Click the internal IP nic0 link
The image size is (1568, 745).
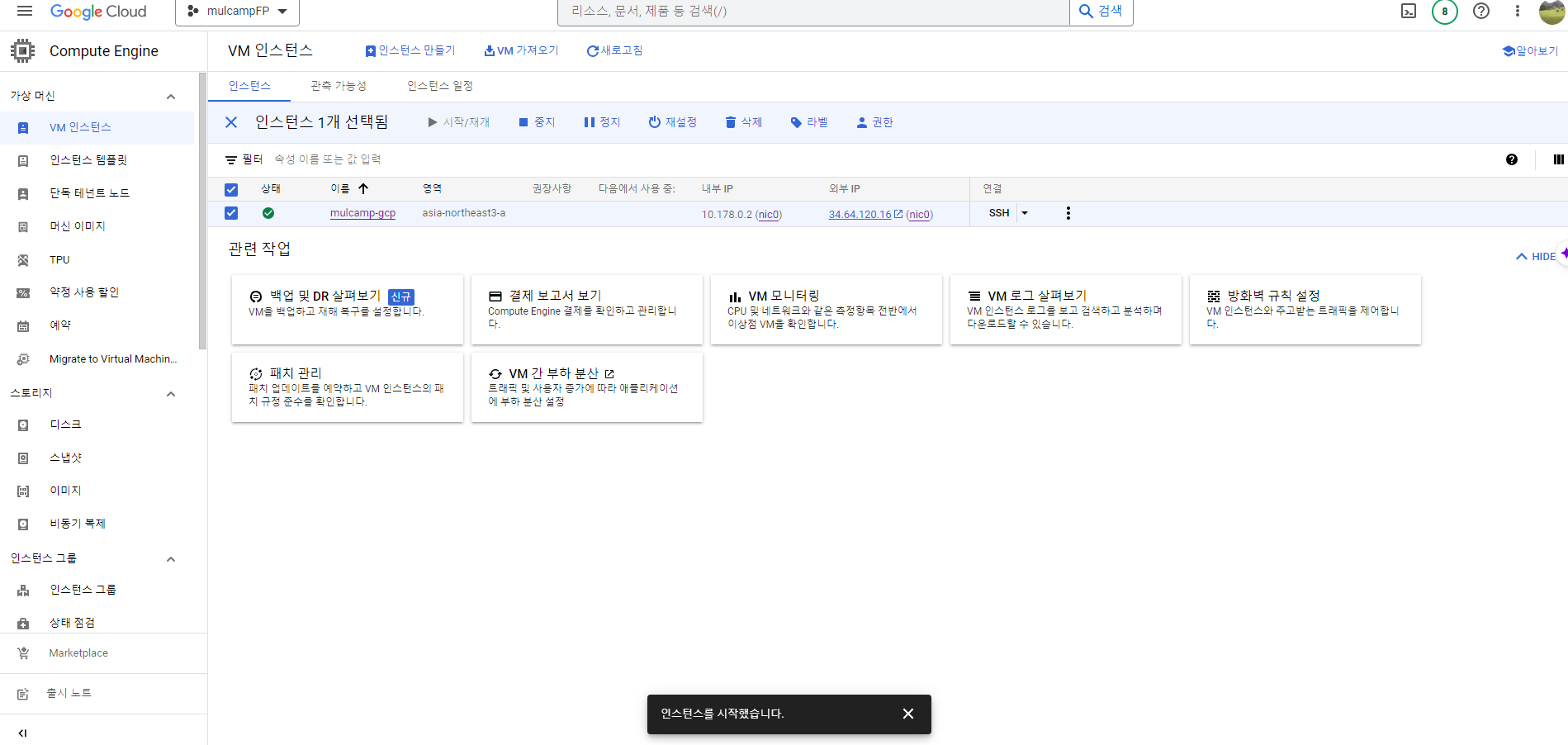click(769, 215)
